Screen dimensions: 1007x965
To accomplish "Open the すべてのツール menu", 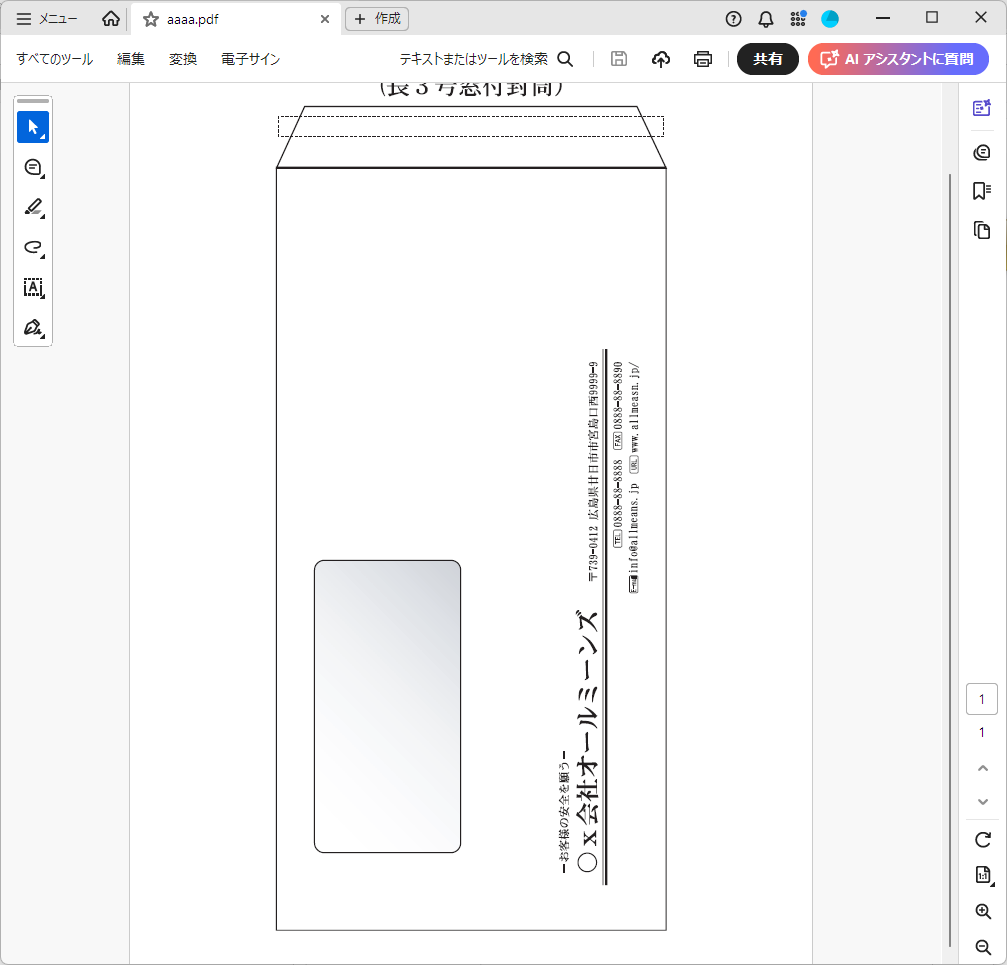I will click(x=52, y=59).
